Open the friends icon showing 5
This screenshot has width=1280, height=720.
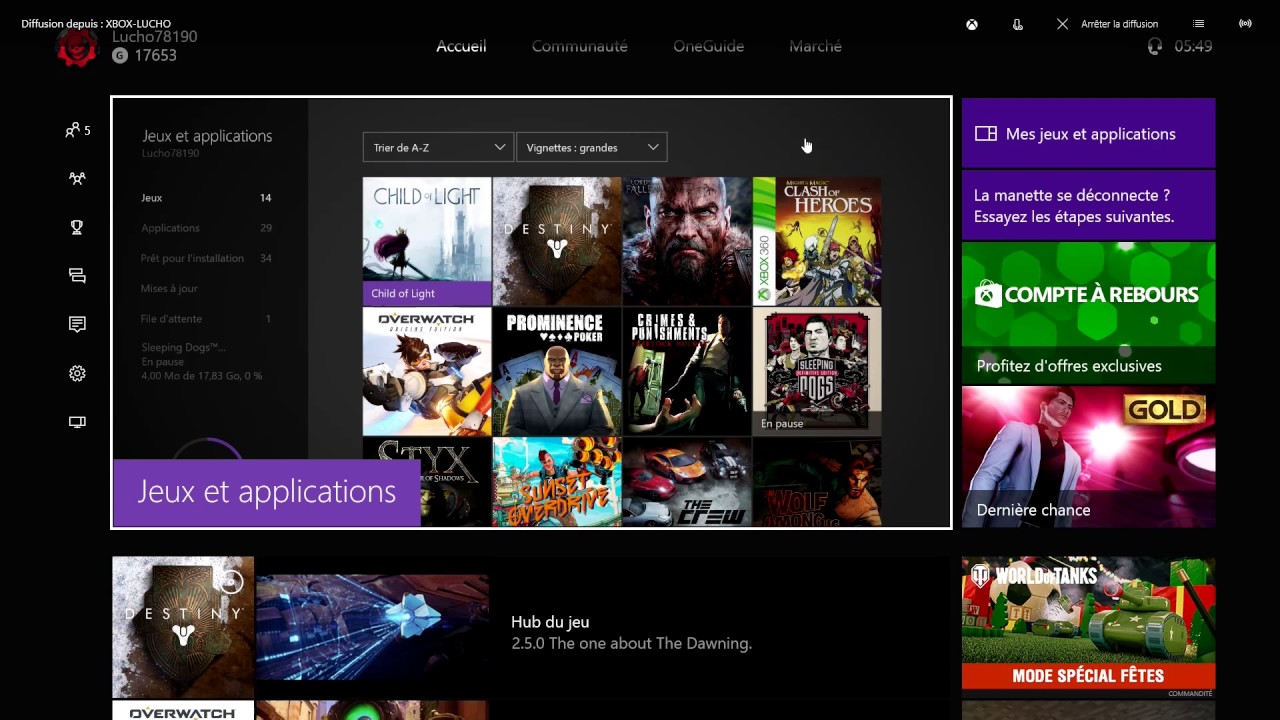click(x=77, y=130)
